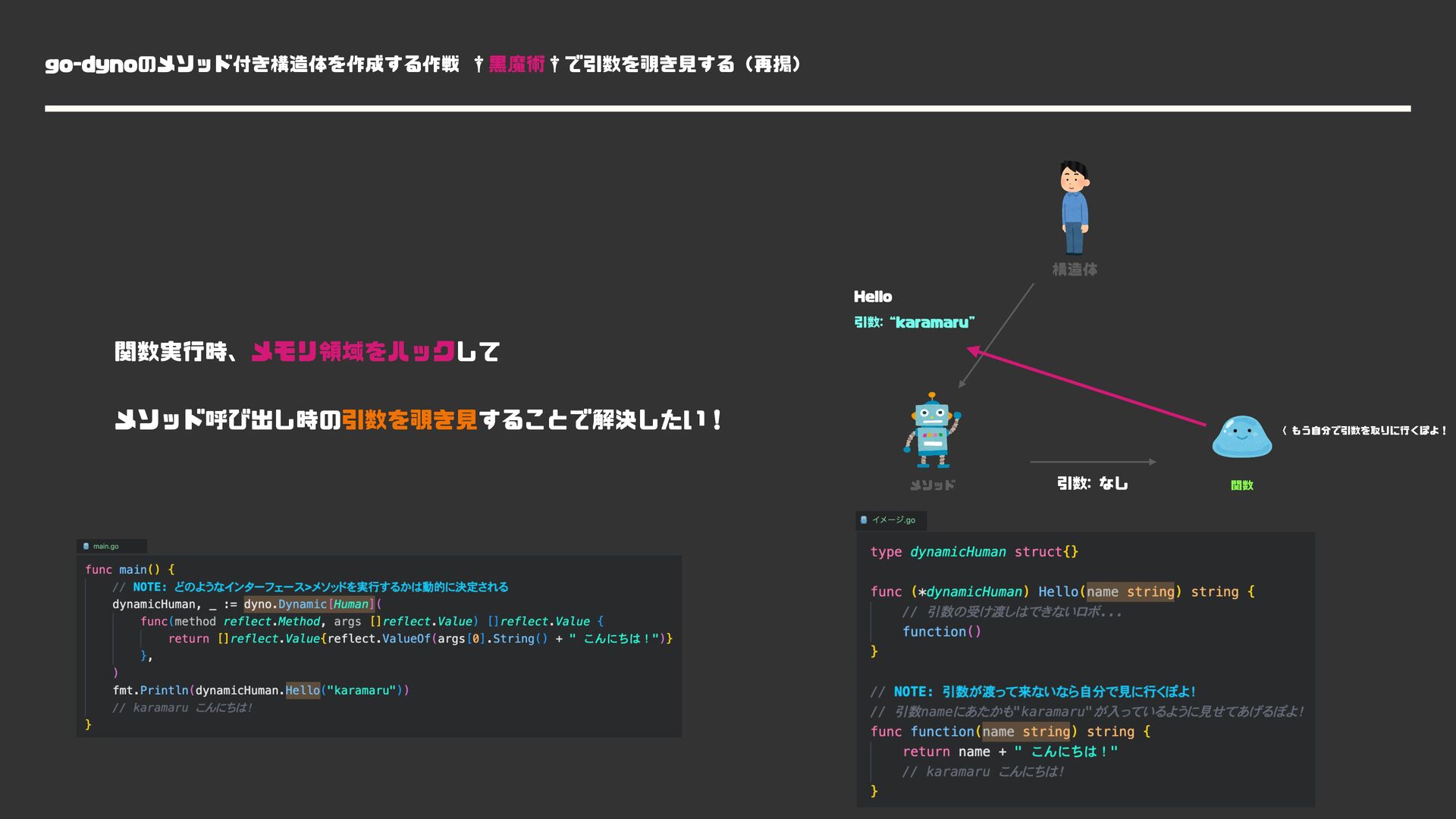This screenshot has width=1456, height=819.
Task: Click the blue slime function character
Action: point(1241,438)
